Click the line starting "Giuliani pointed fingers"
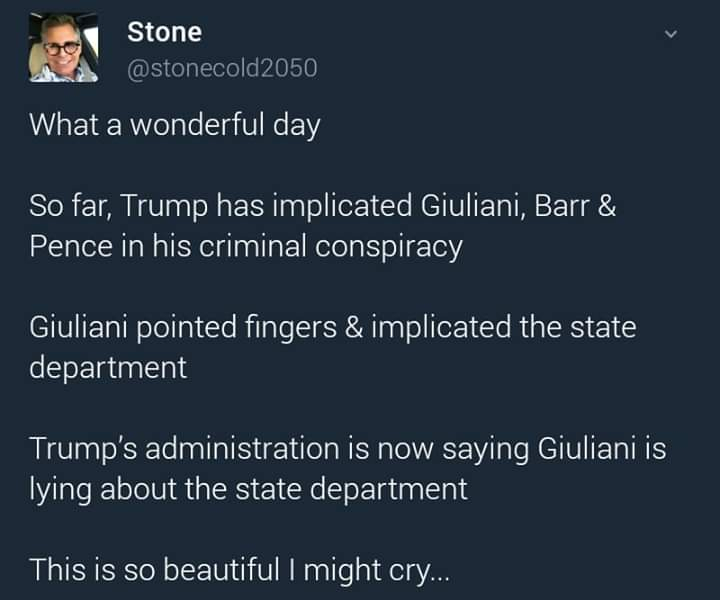Image resolution: width=720 pixels, height=600 pixels. tap(332, 328)
